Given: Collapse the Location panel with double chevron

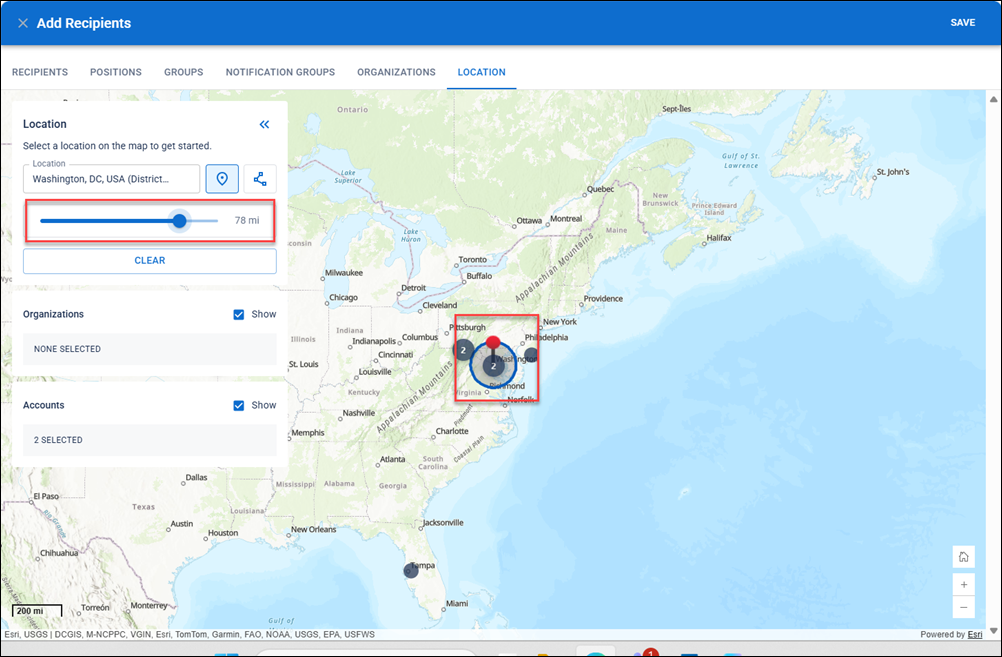Looking at the screenshot, I should [x=264, y=125].
